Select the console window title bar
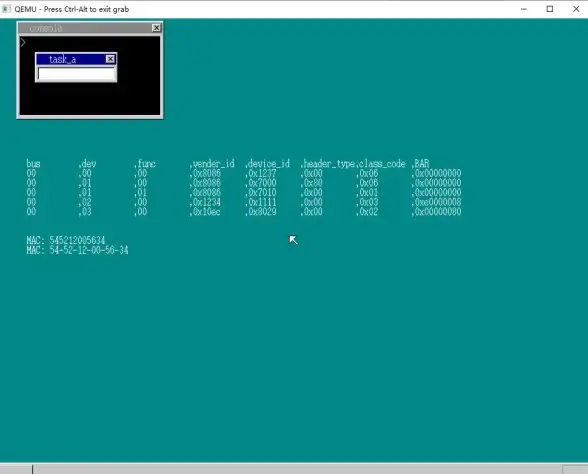 point(90,28)
